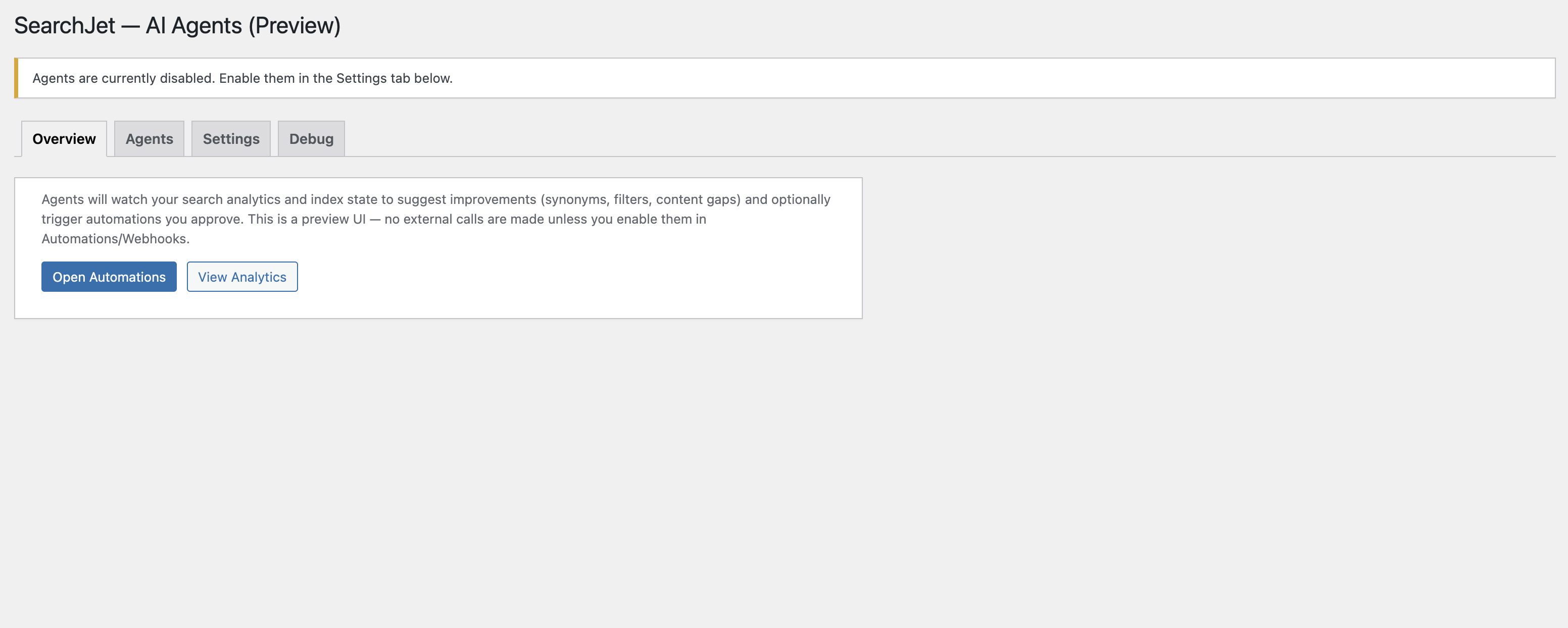
Task: Click '(Preview)' in the page title
Action: pos(294,26)
